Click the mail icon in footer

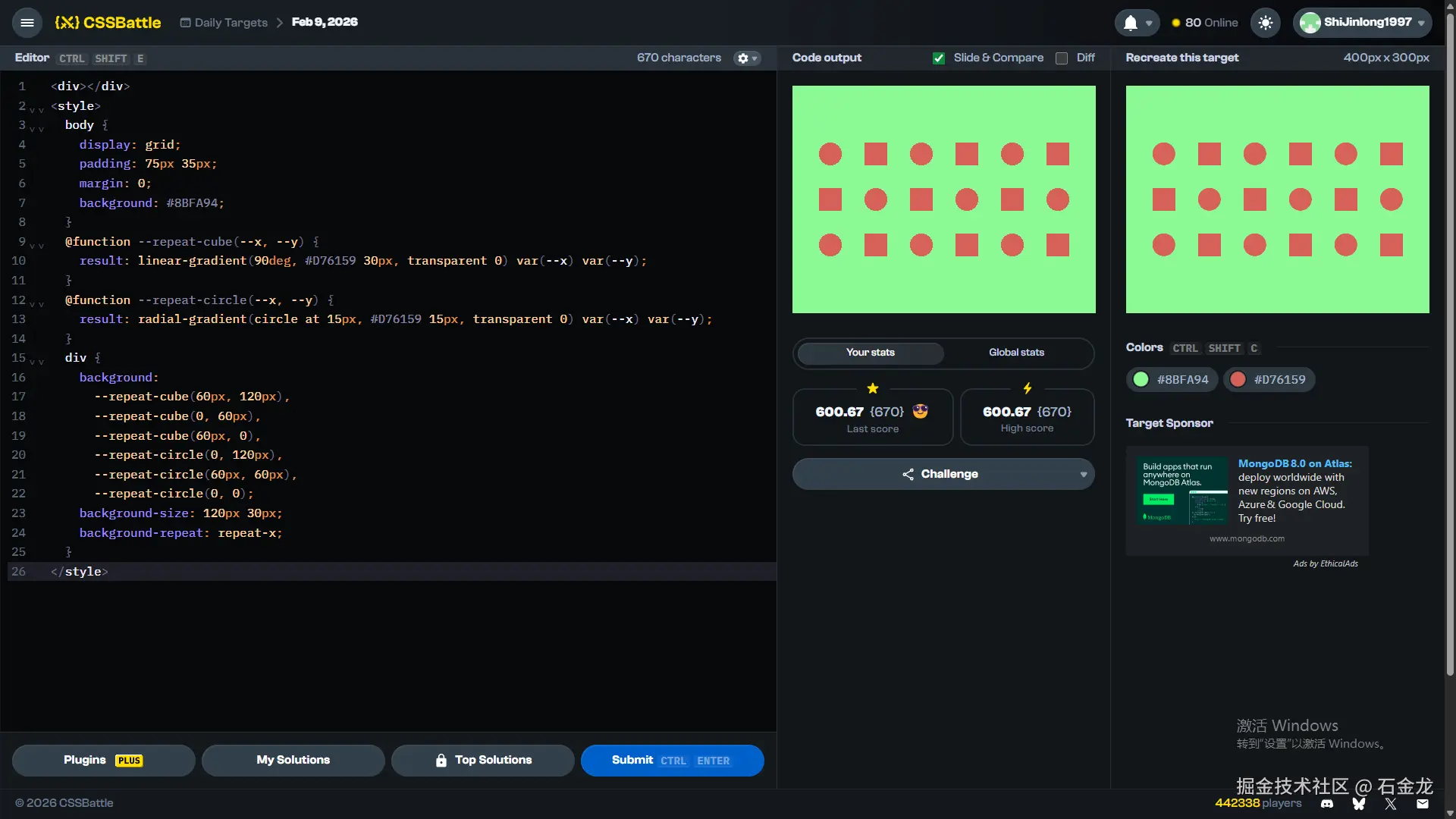tap(1423, 804)
